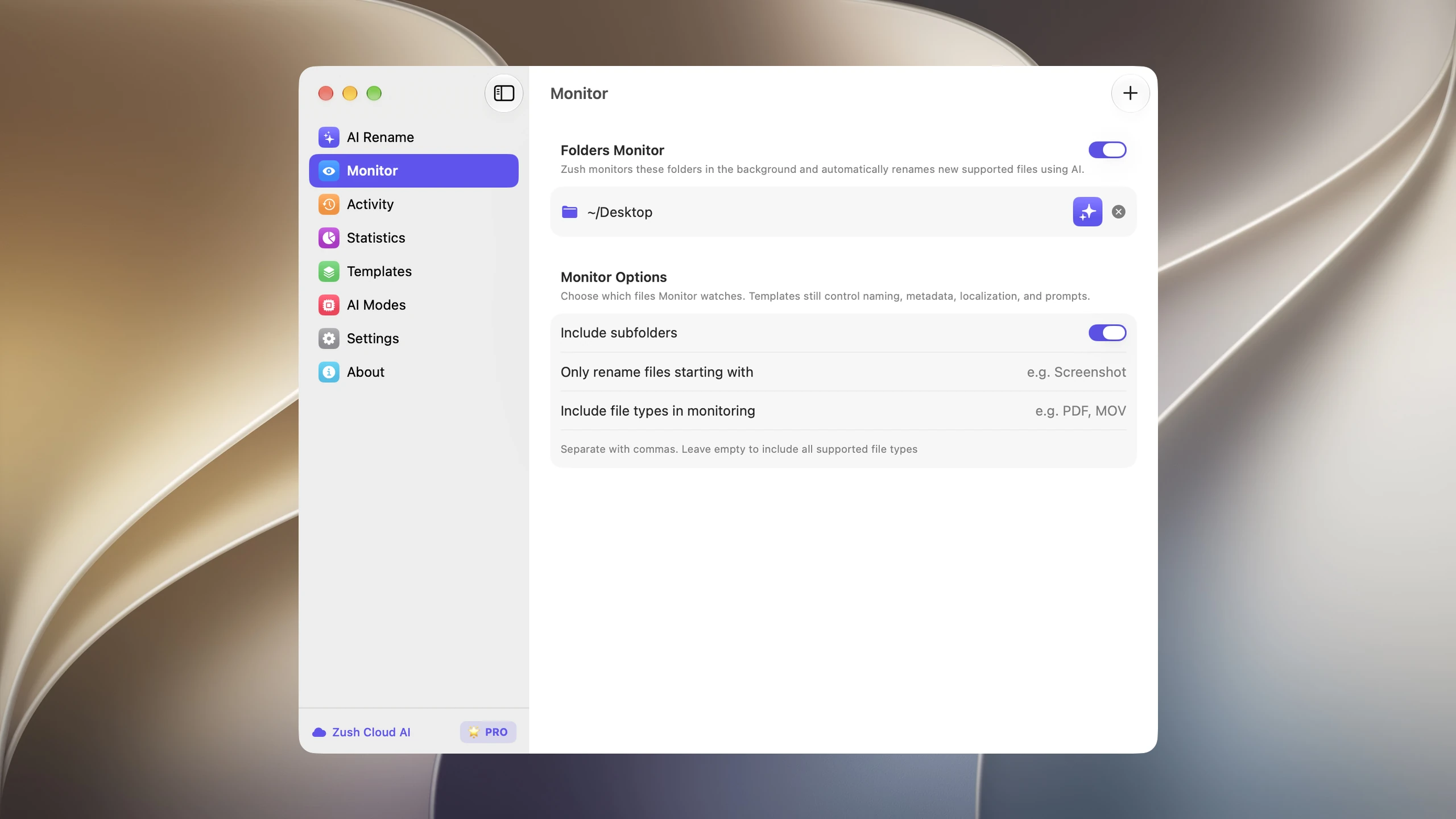Click the 'Only rename files starting with' field

pos(843,372)
